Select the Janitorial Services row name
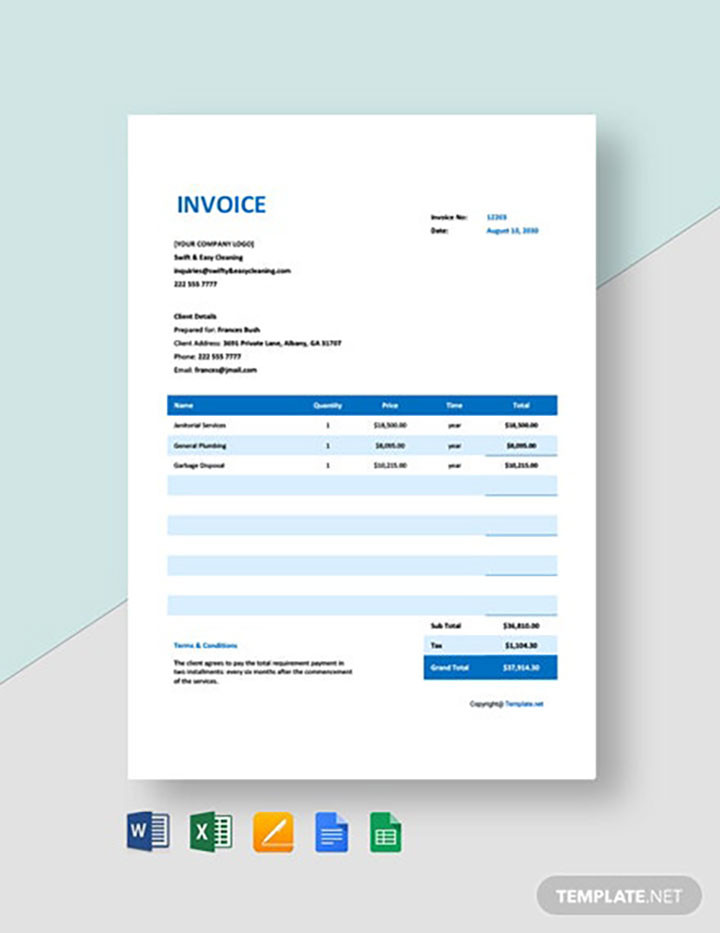Screen dimensions: 720x933 point(200,425)
